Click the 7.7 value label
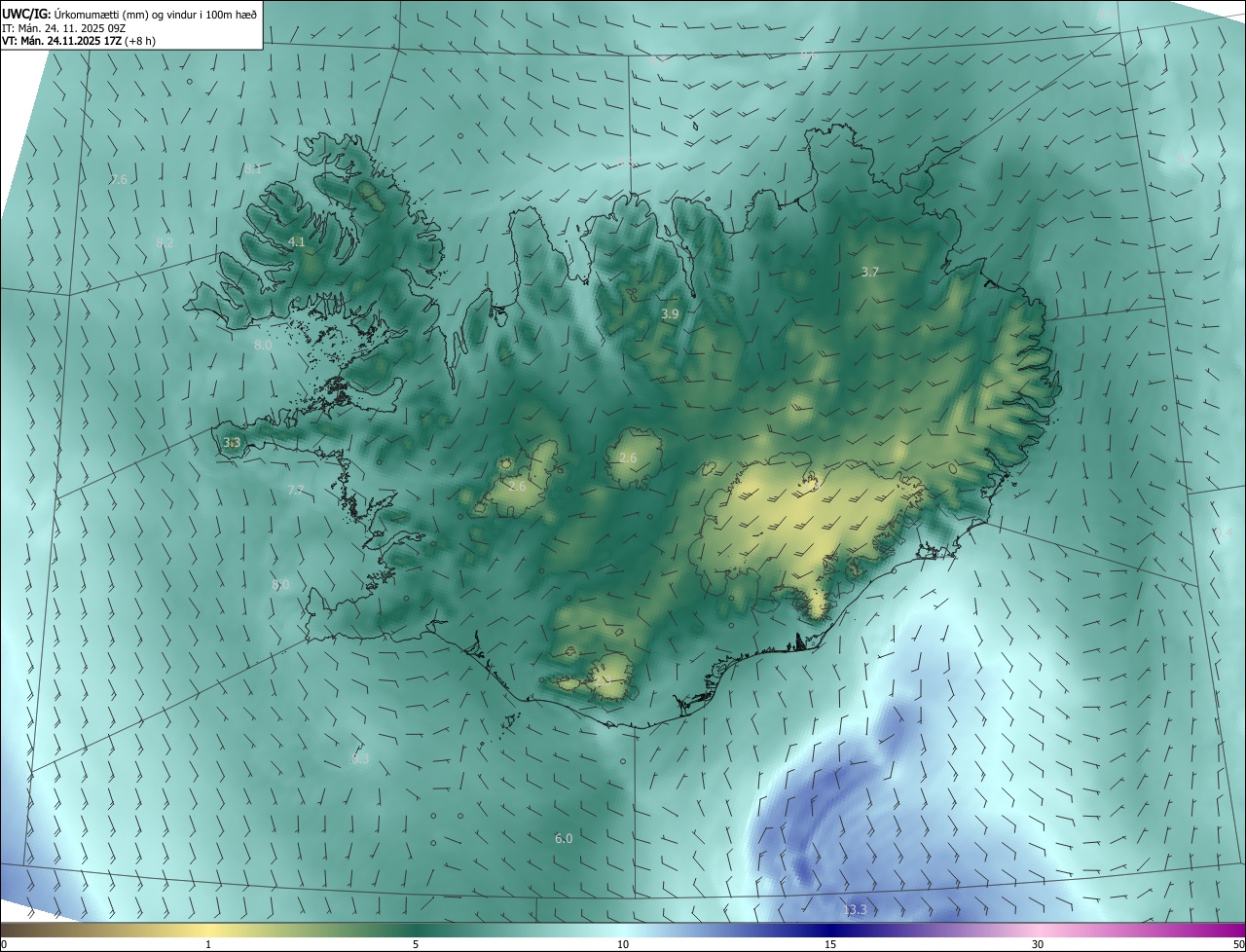The width and height of the screenshot is (1246, 952). 296,490
